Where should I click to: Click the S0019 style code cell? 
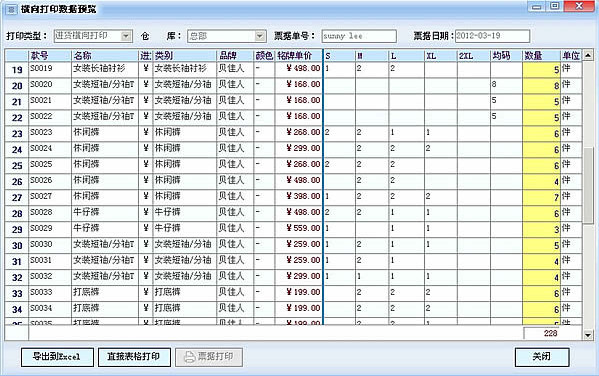50,69
